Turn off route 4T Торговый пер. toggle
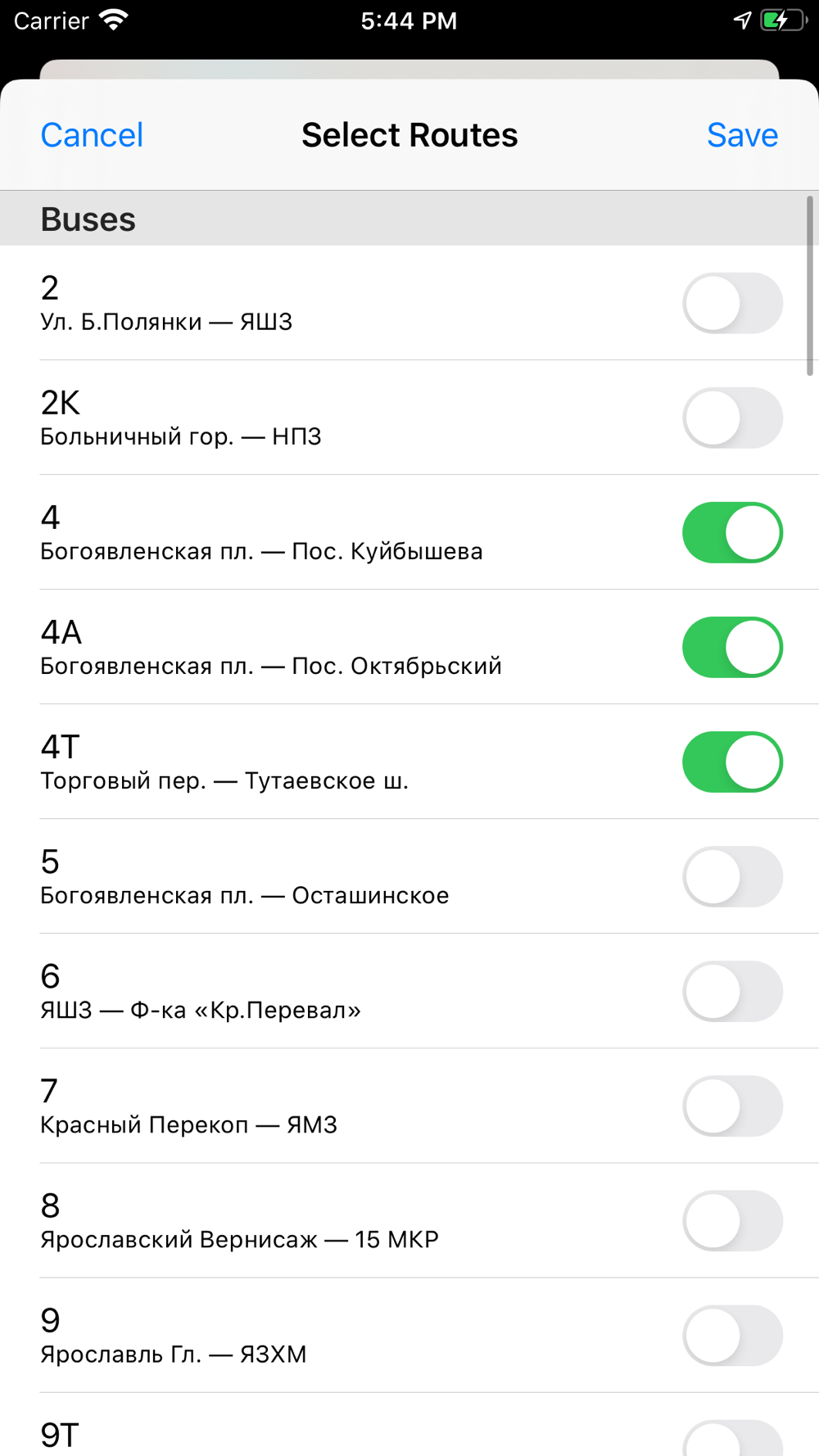Screen dimensions: 819x1456 (732, 762)
